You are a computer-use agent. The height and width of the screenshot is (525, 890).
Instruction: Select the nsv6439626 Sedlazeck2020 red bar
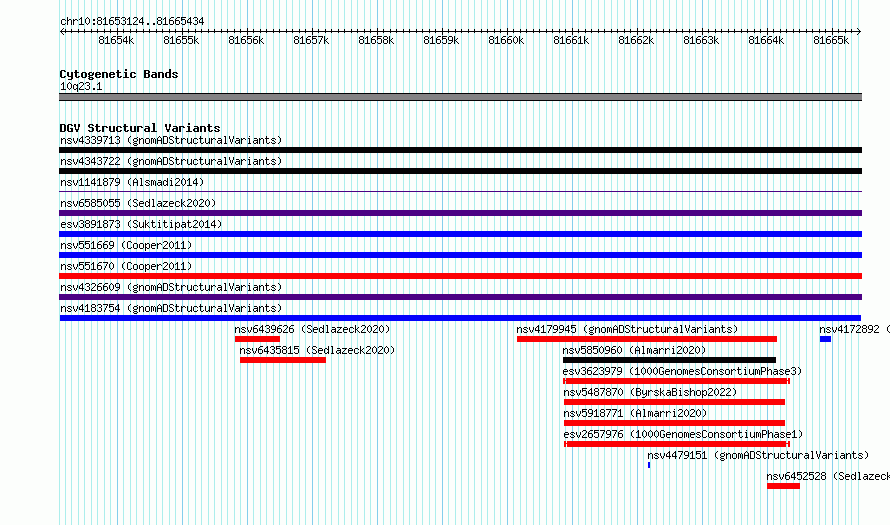[257, 339]
